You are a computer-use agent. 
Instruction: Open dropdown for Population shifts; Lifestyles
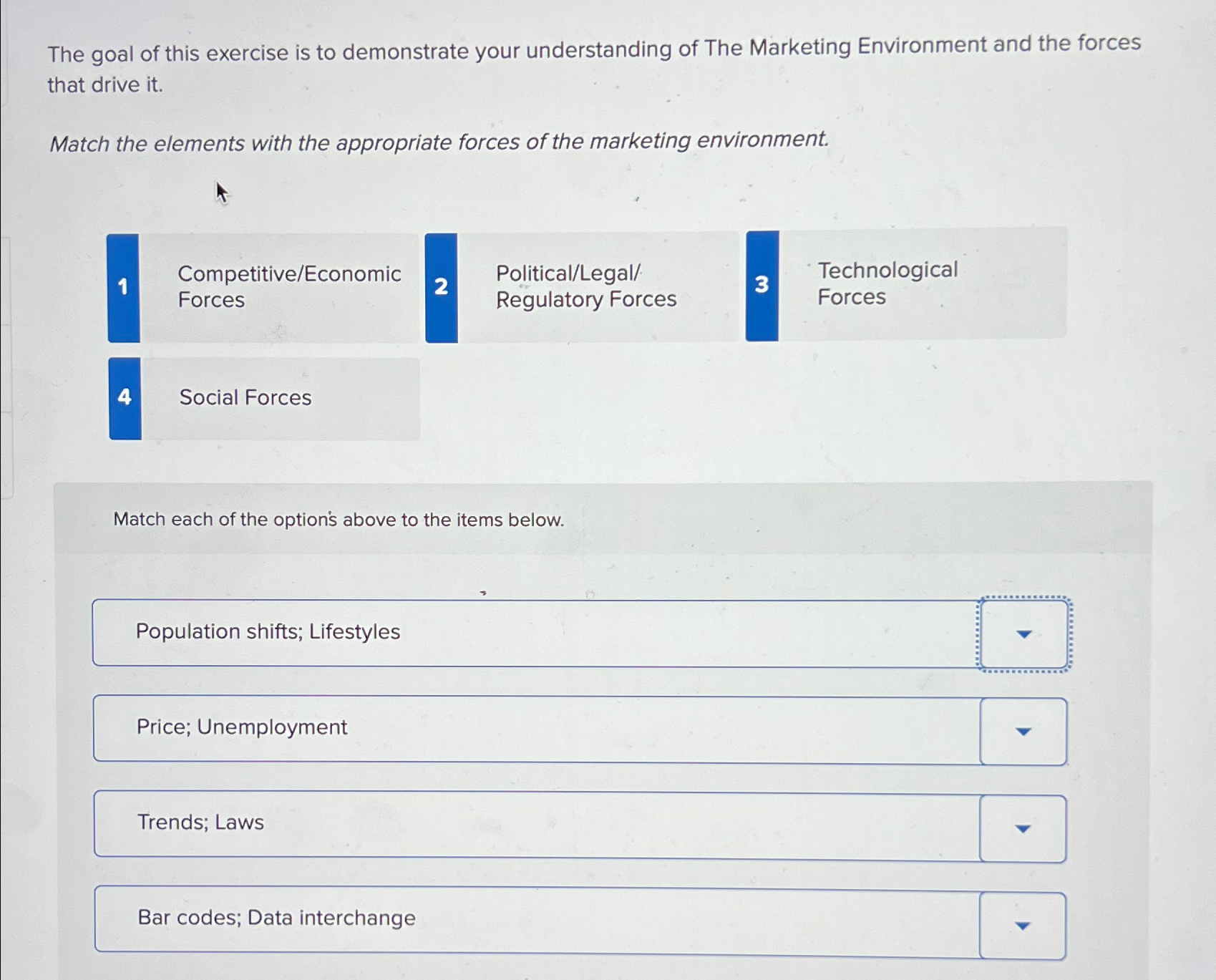click(x=1023, y=634)
